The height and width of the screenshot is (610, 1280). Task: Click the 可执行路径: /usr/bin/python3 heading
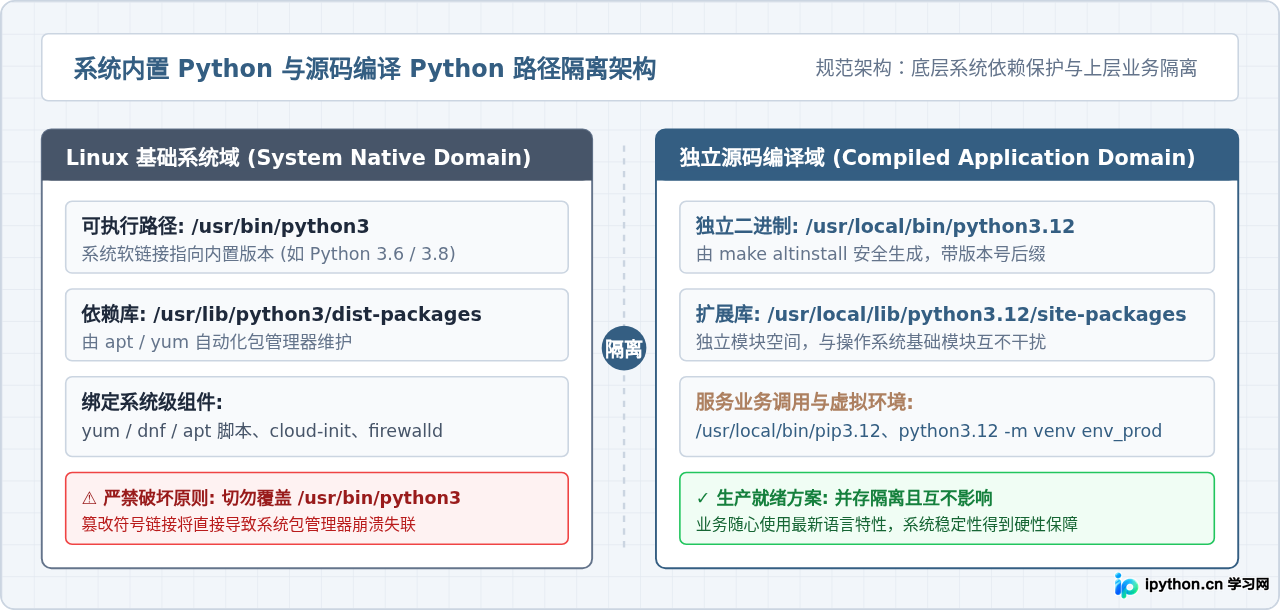[226, 226]
